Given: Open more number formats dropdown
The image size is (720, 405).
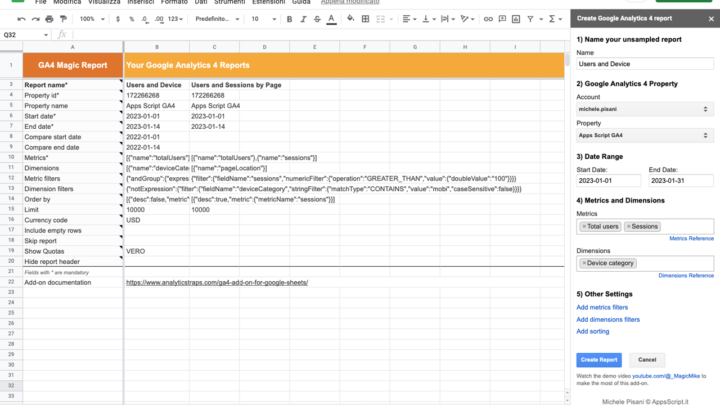Looking at the screenshot, I should [x=175, y=19].
